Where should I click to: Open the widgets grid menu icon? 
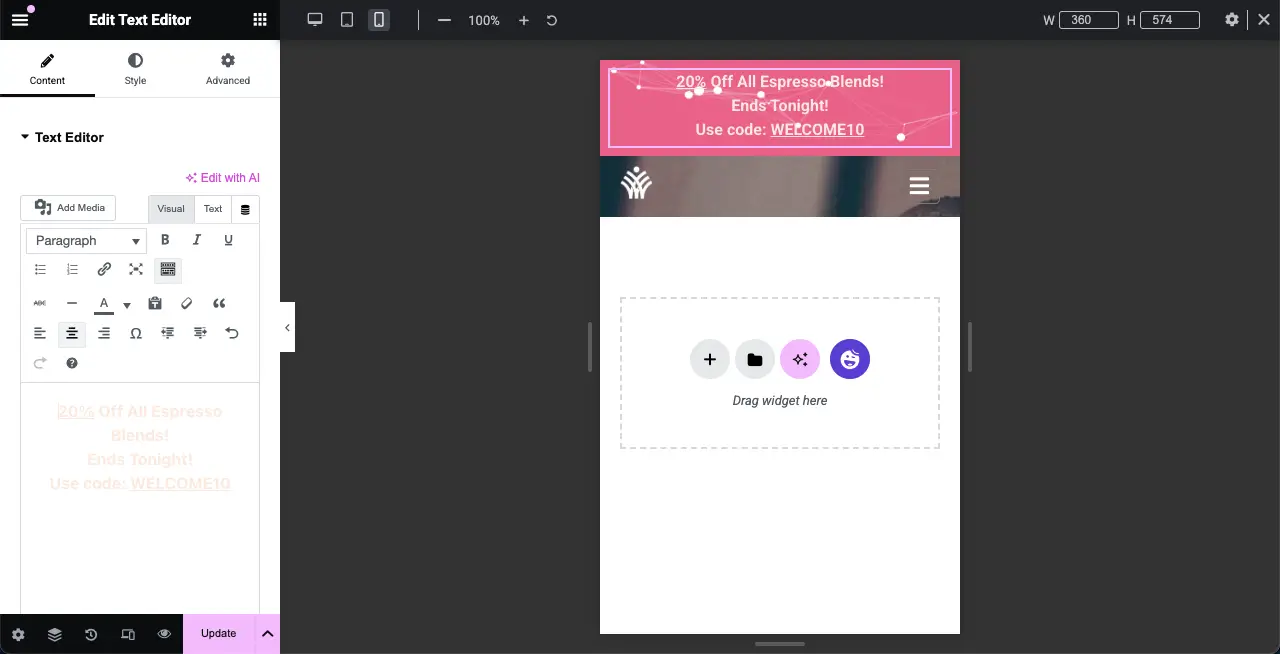pyautogui.click(x=260, y=20)
